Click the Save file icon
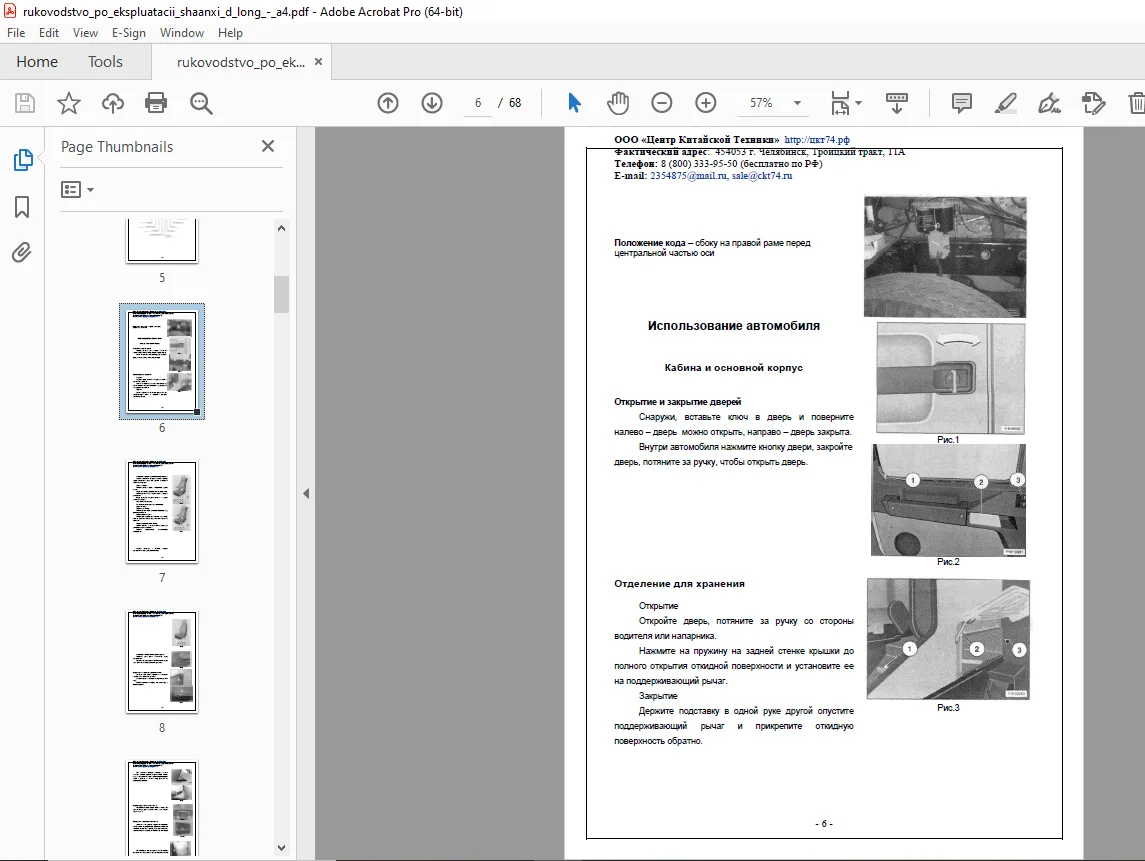Viewport: 1145px width, 861px height. pos(25,103)
